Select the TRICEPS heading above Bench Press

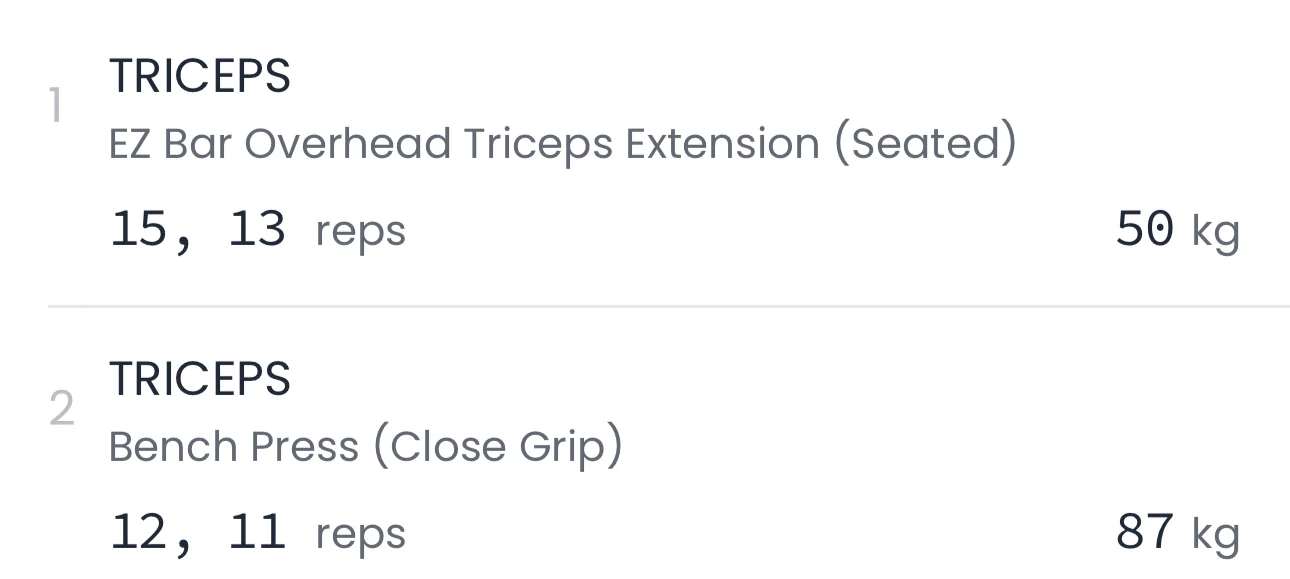click(x=199, y=380)
